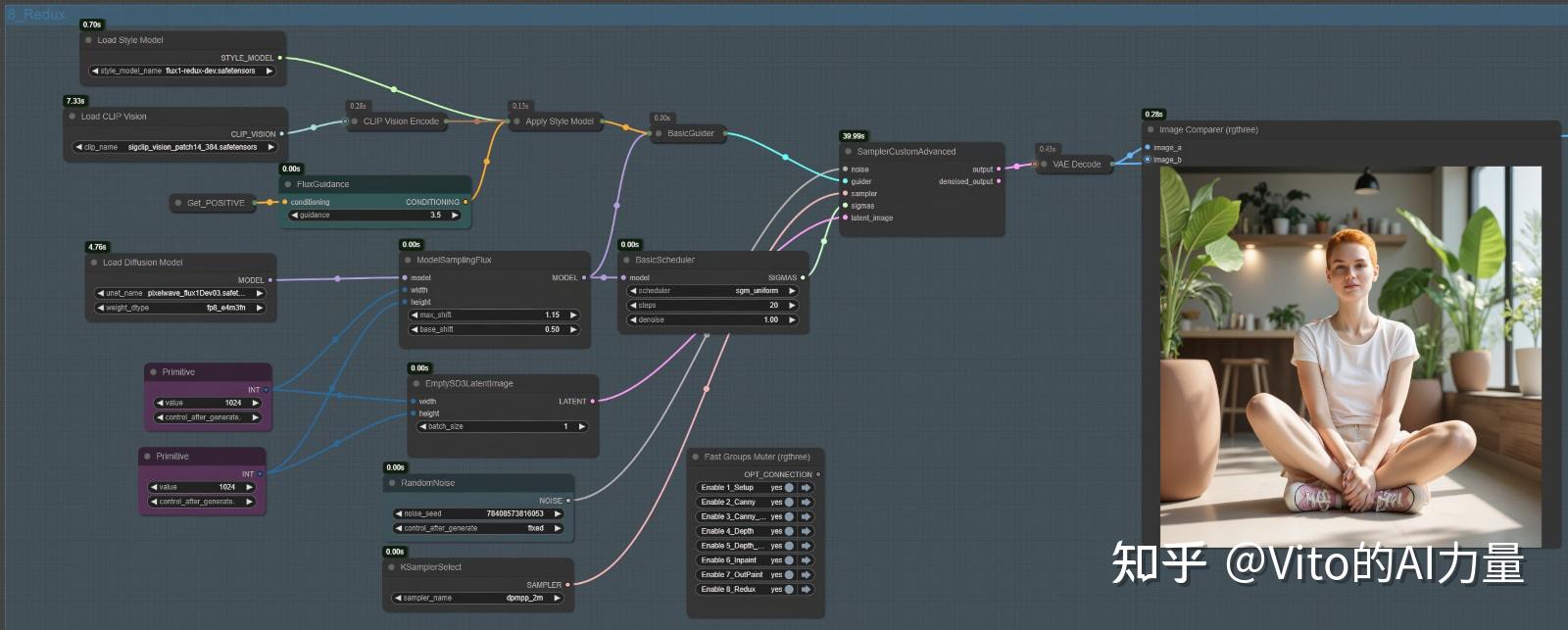Collapse the Load Style Model node using its dot
The width and height of the screenshot is (1568, 630).
88,40
